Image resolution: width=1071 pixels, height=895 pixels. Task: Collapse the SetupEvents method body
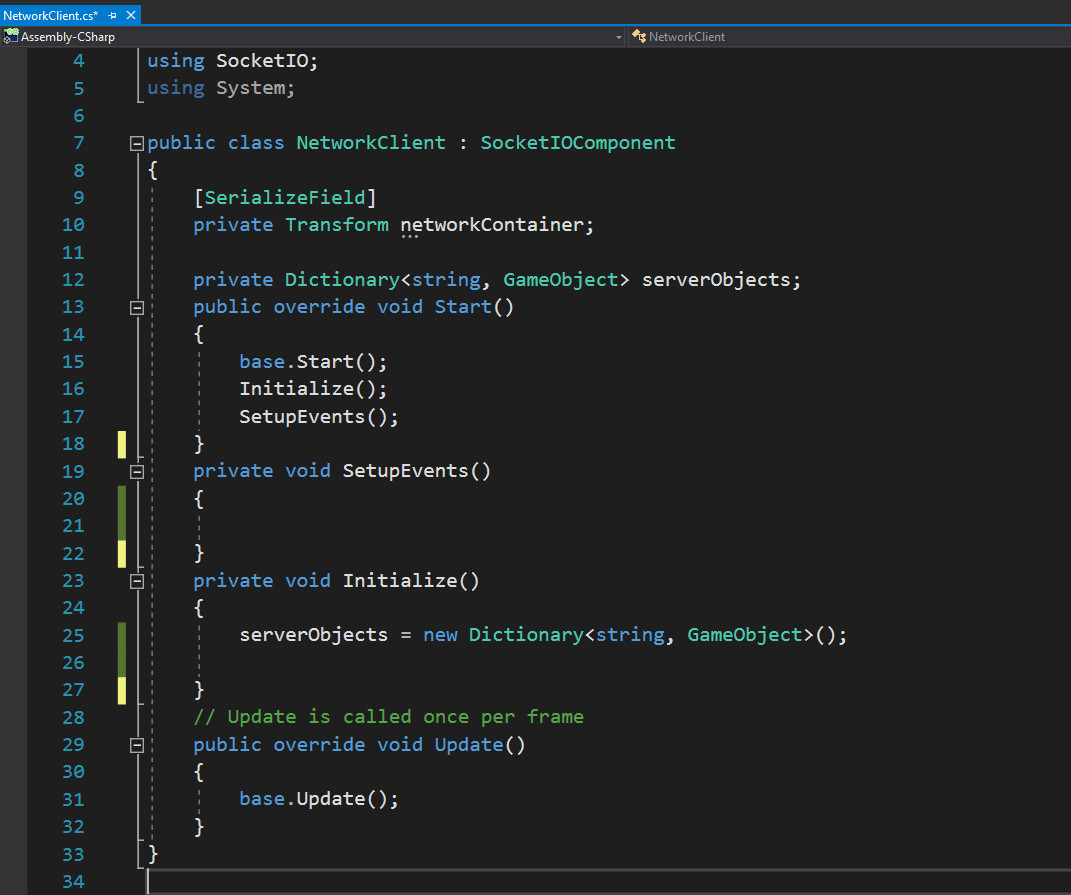click(x=135, y=471)
